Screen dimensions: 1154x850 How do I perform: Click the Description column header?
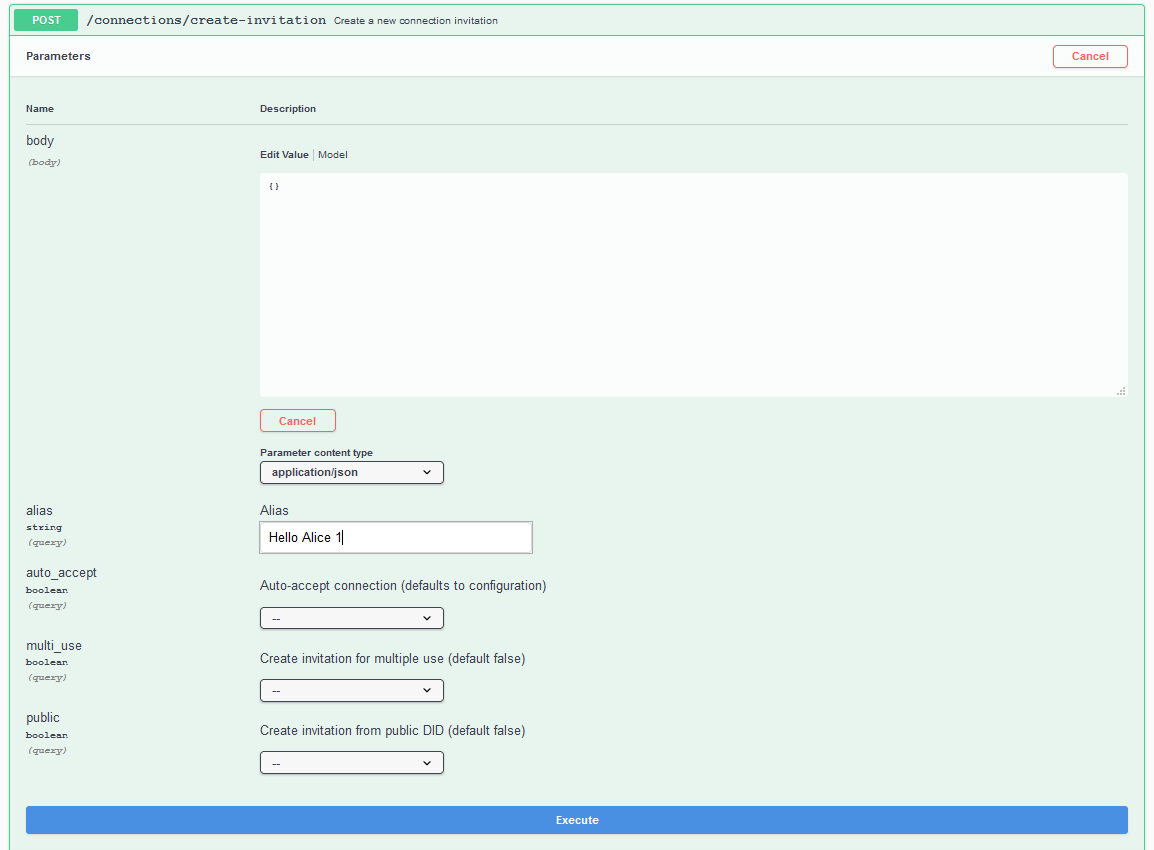click(x=288, y=108)
